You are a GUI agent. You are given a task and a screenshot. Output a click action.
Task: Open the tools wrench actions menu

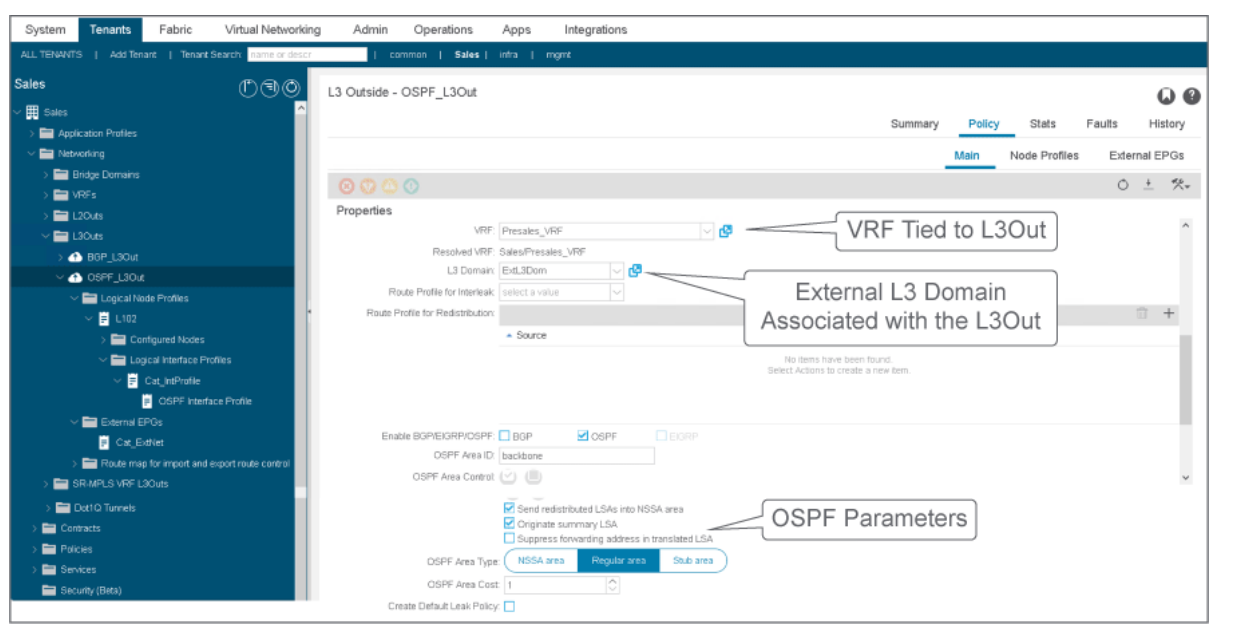click(x=1180, y=185)
